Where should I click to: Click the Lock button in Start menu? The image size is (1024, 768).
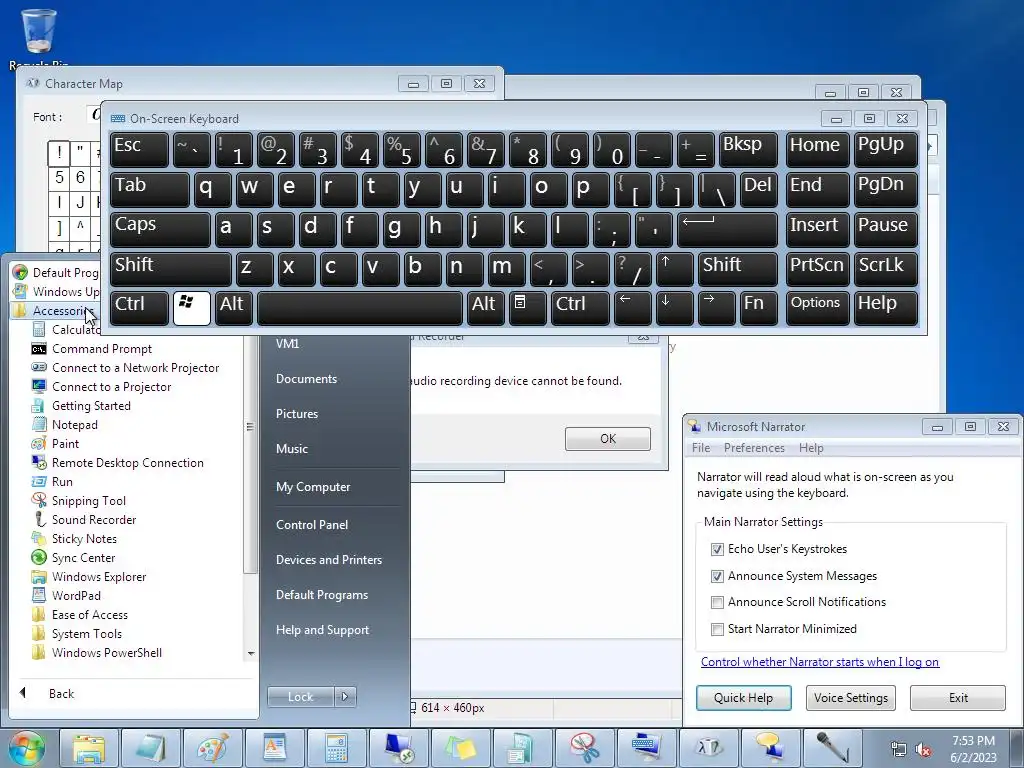coord(300,697)
